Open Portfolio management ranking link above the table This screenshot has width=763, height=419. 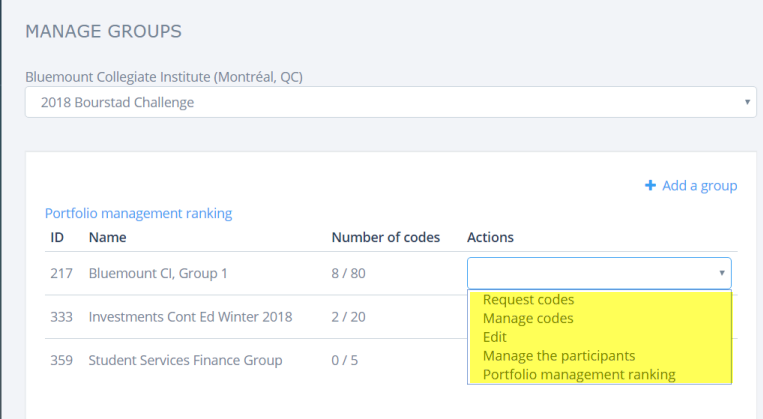pos(138,213)
